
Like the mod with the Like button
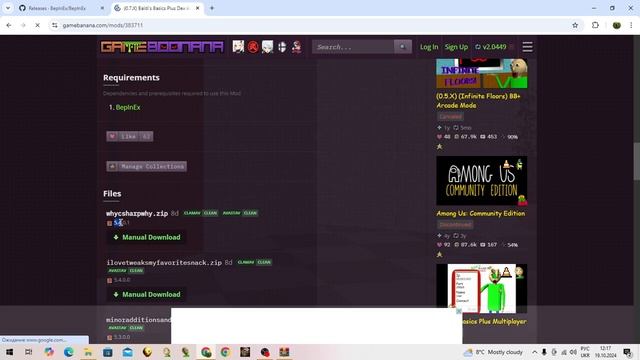[x=130, y=136]
